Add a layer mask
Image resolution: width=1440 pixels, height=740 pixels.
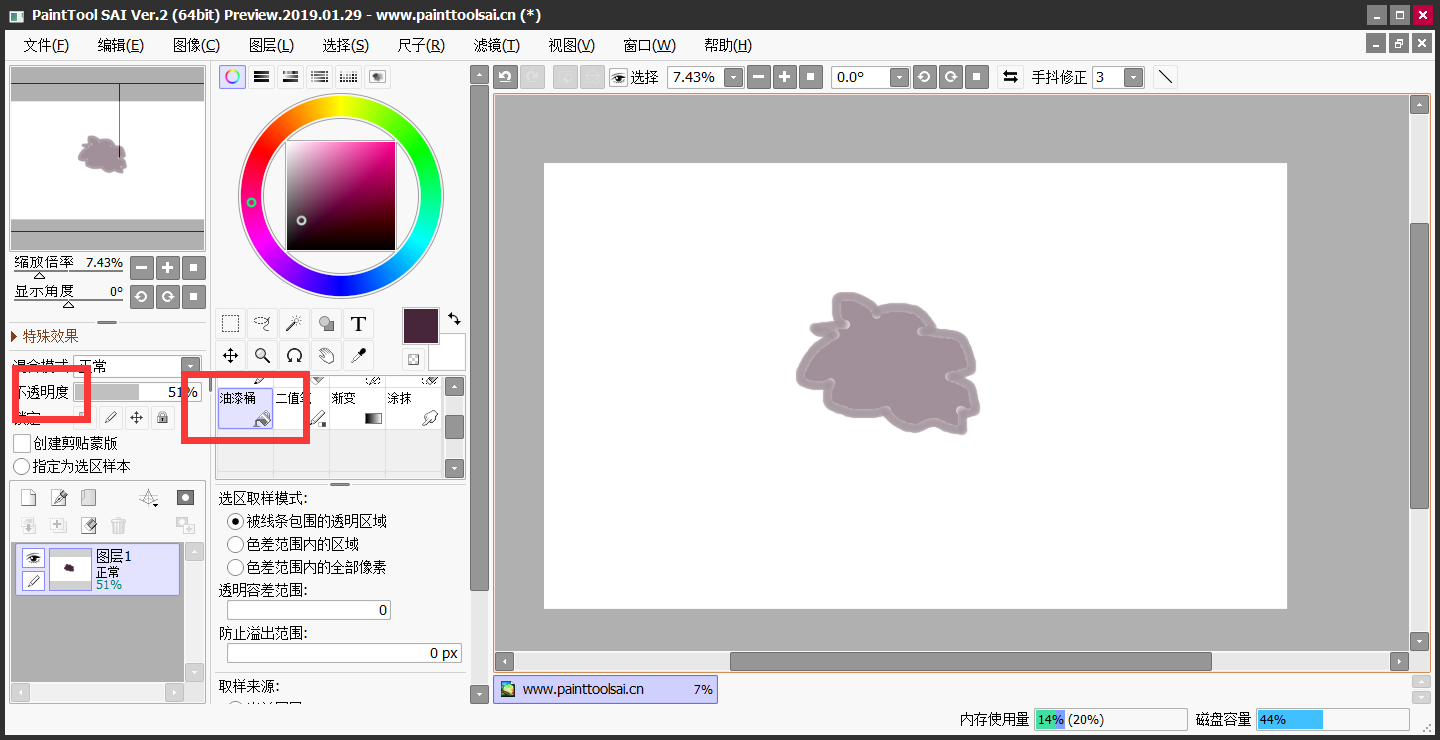click(x=185, y=497)
